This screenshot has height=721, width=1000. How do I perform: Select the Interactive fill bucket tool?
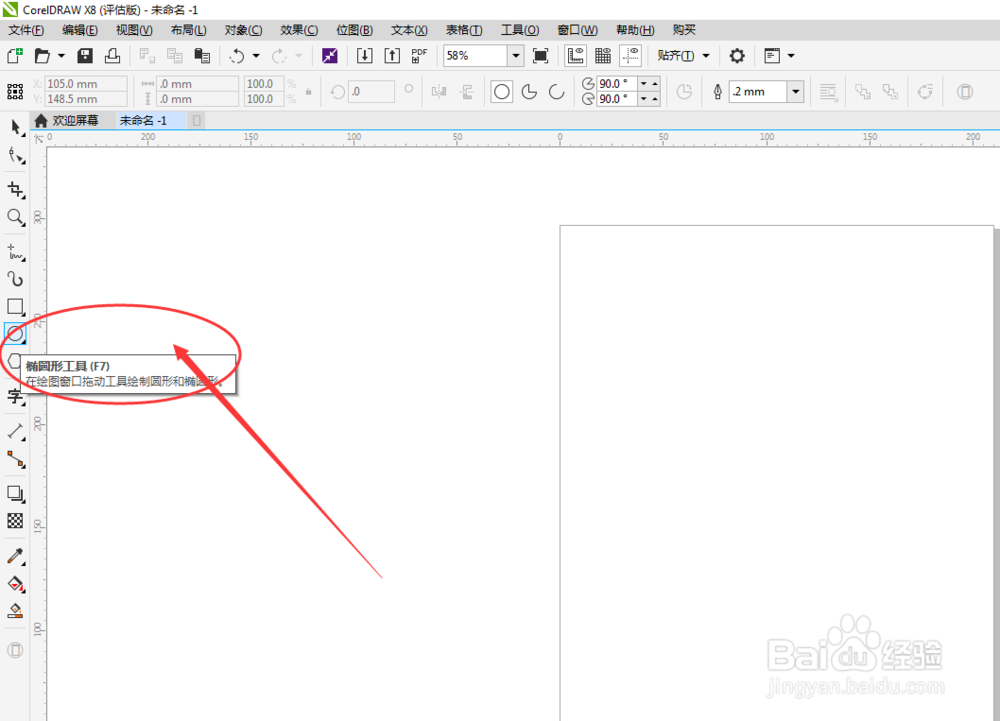pyautogui.click(x=16, y=583)
